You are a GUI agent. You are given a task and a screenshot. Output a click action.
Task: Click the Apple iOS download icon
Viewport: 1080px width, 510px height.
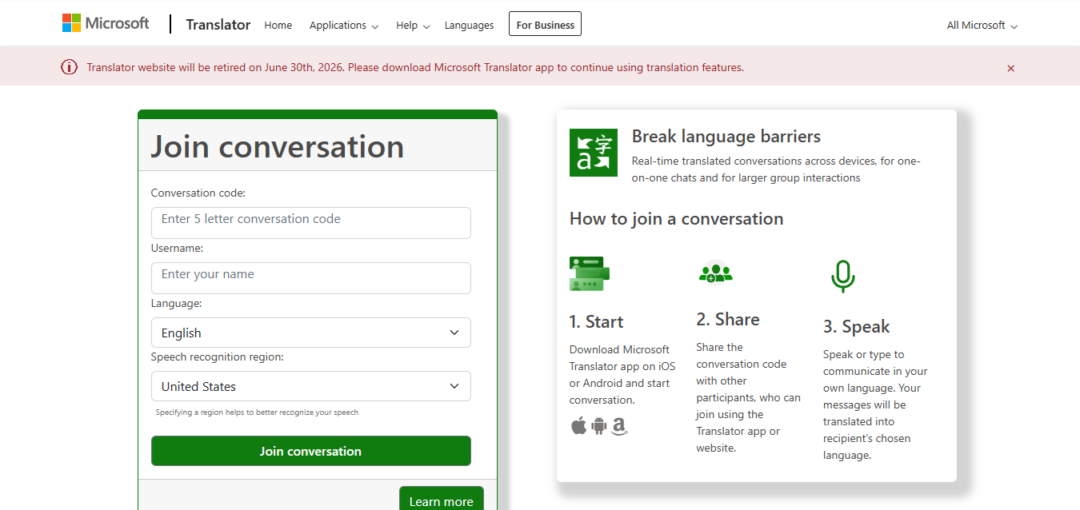tap(578, 427)
